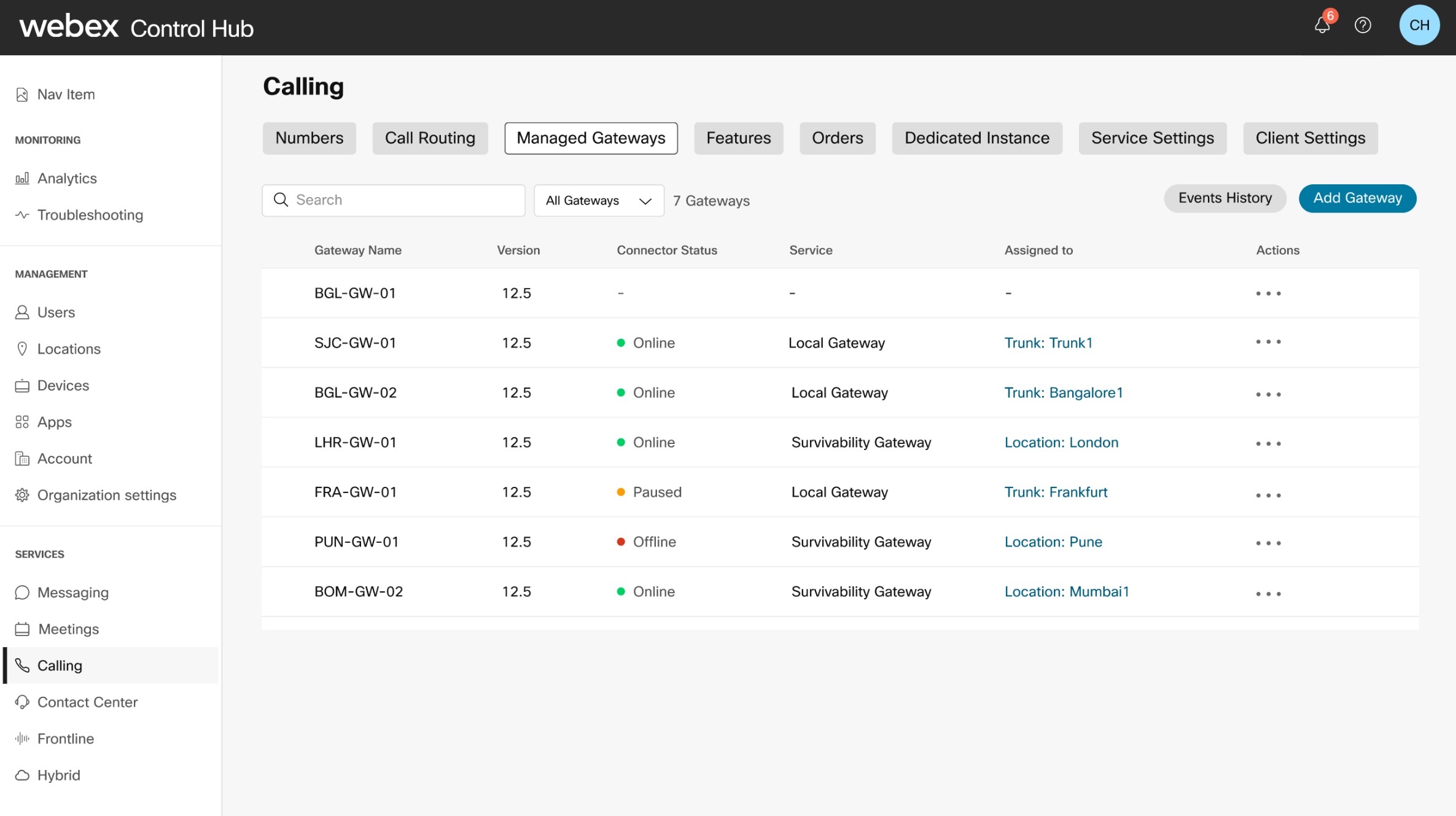
Task: Click the Add Gateway button
Action: pos(1357,198)
